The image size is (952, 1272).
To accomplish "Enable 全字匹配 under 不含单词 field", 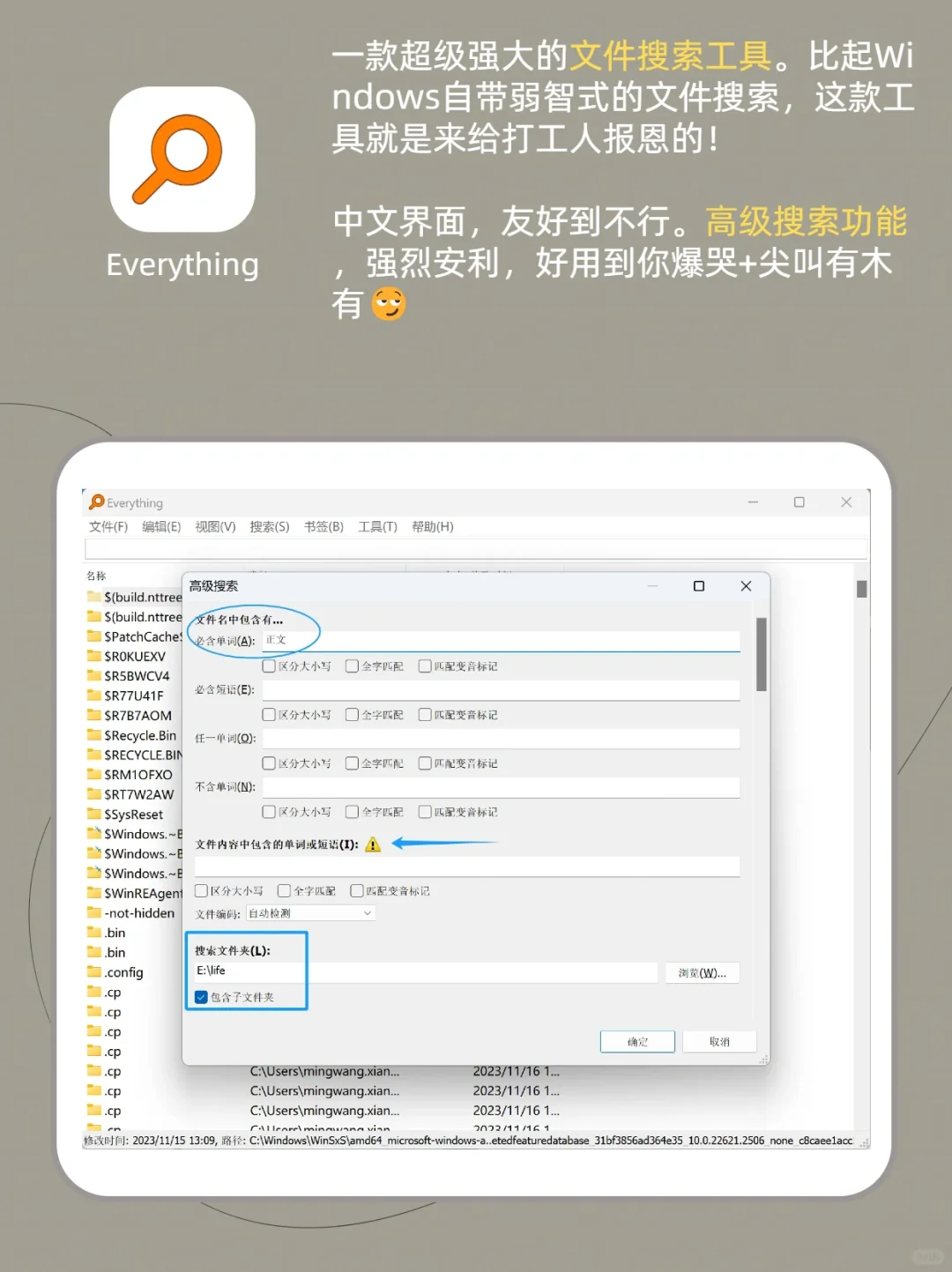I will 351,811.
